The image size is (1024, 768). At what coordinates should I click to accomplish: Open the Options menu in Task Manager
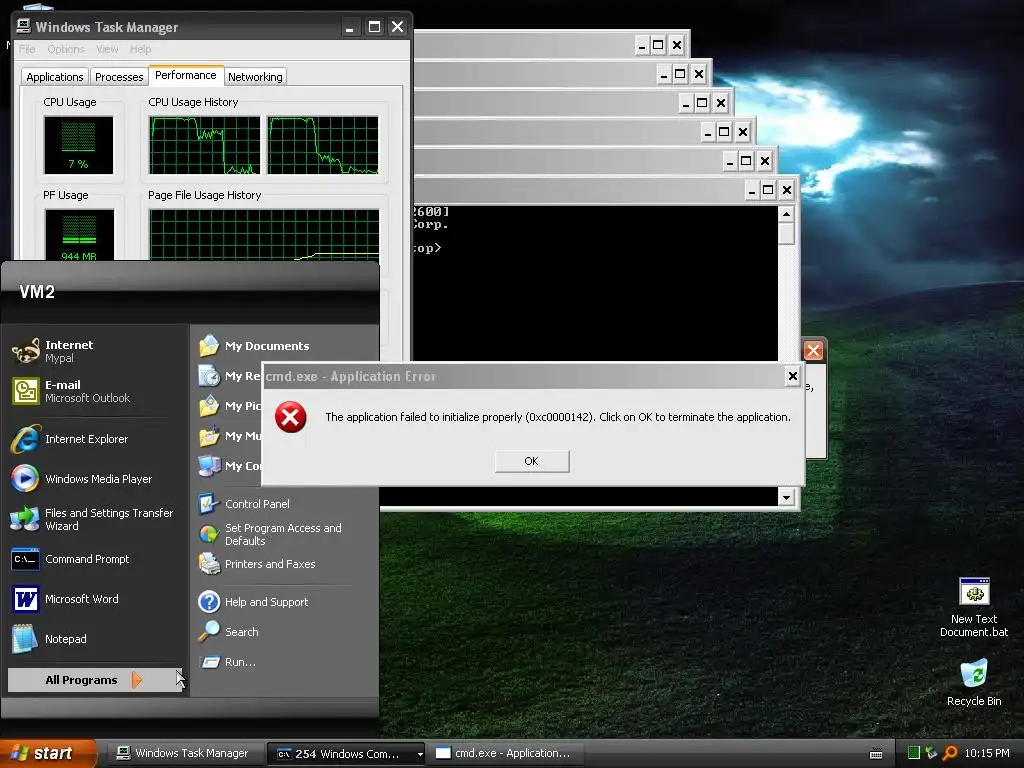(66, 49)
